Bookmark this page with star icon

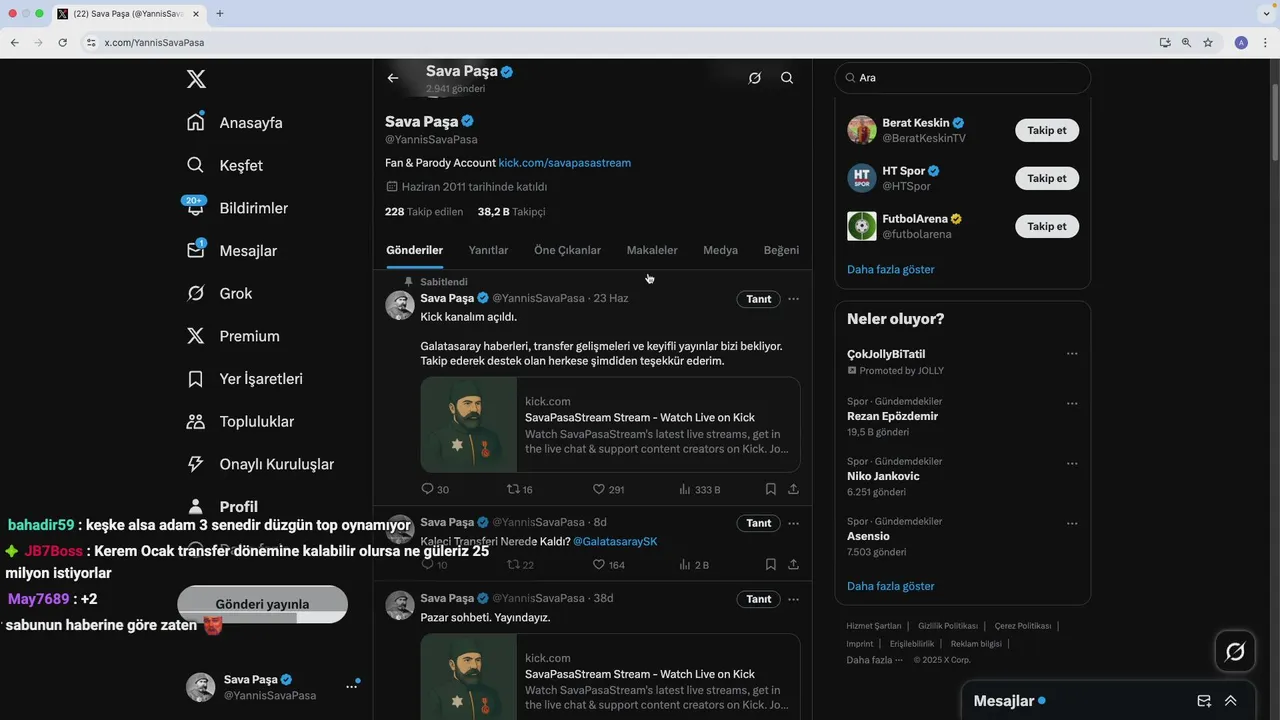tap(1208, 43)
